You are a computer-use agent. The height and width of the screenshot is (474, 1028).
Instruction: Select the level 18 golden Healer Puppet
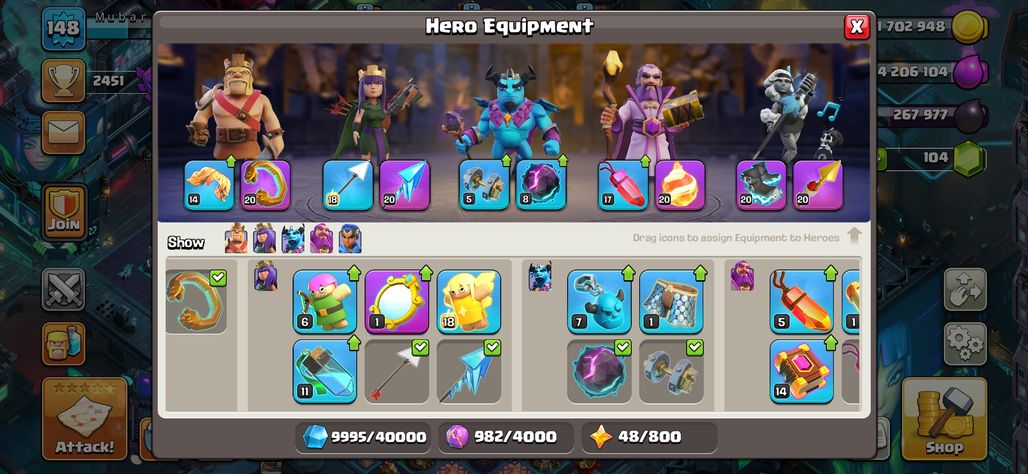[469, 302]
